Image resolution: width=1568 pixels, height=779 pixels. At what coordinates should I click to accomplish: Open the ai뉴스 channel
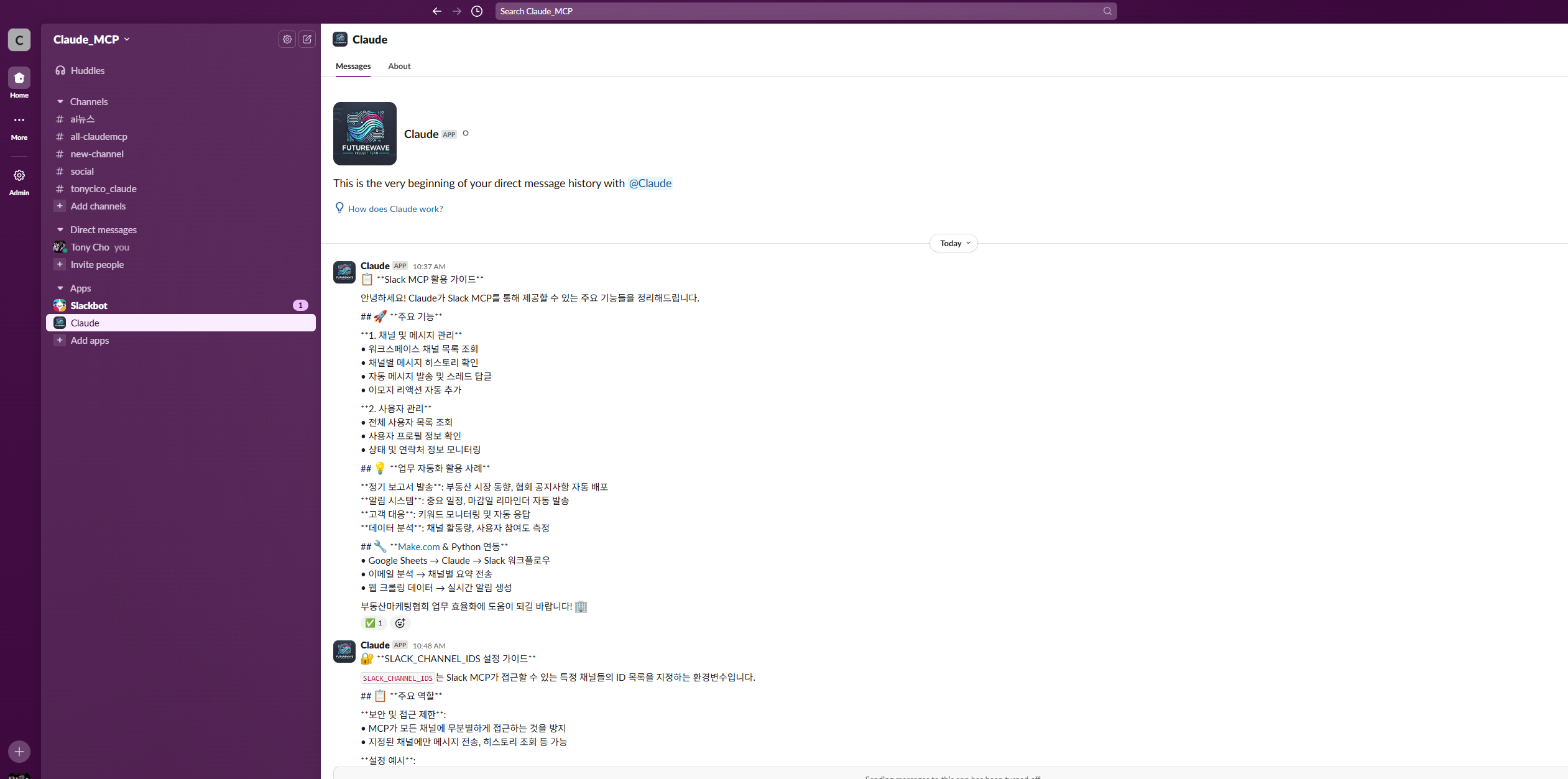tap(181, 119)
